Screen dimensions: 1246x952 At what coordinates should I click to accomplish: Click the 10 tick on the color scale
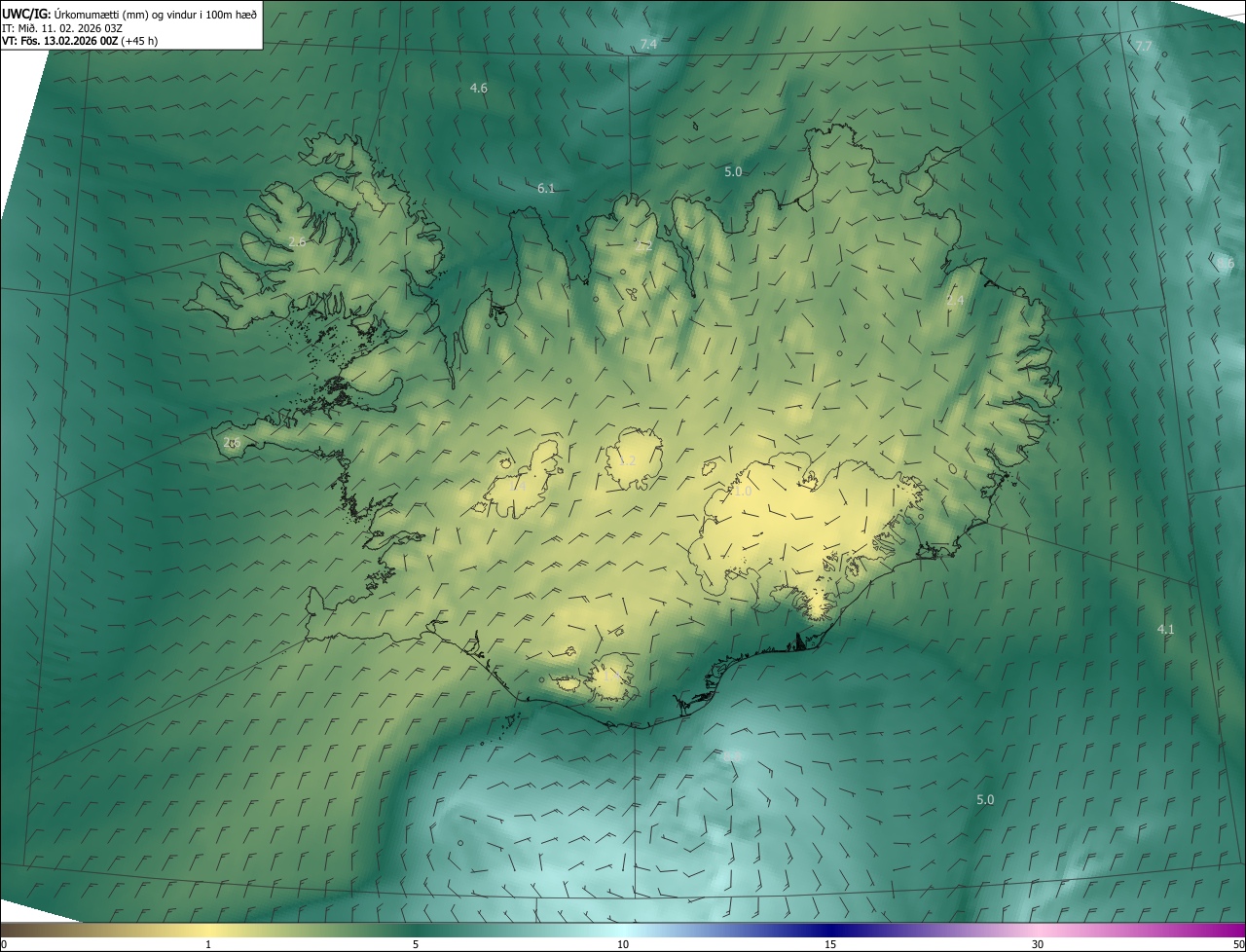[623, 944]
